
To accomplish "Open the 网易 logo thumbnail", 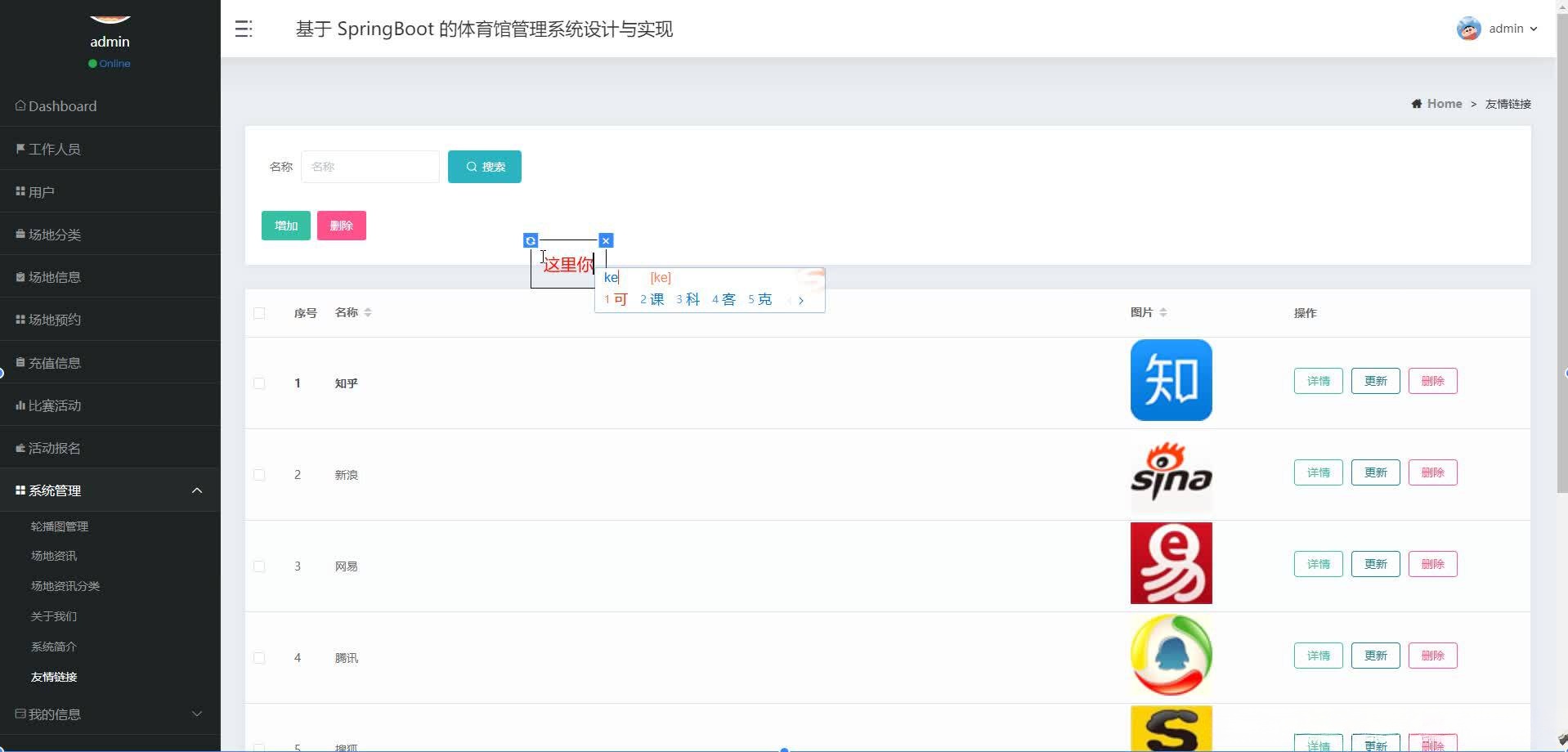I will coord(1171,563).
